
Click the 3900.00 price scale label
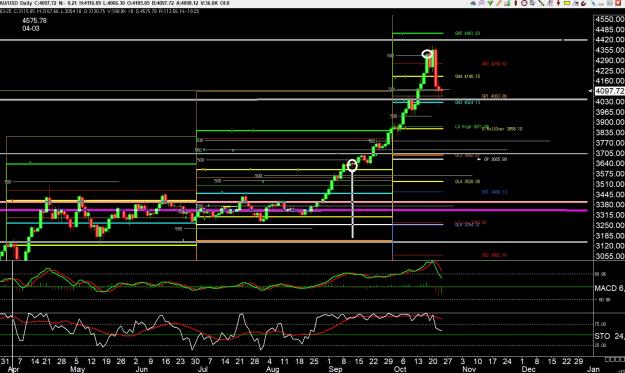click(610, 122)
